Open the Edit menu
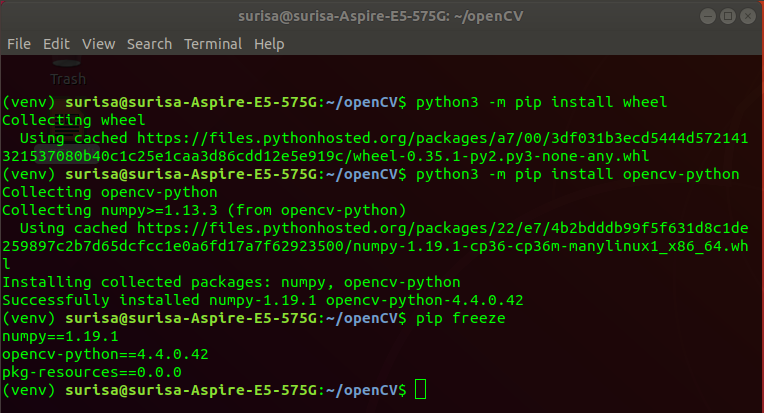Viewport: 764px width, 413px height. (56, 44)
